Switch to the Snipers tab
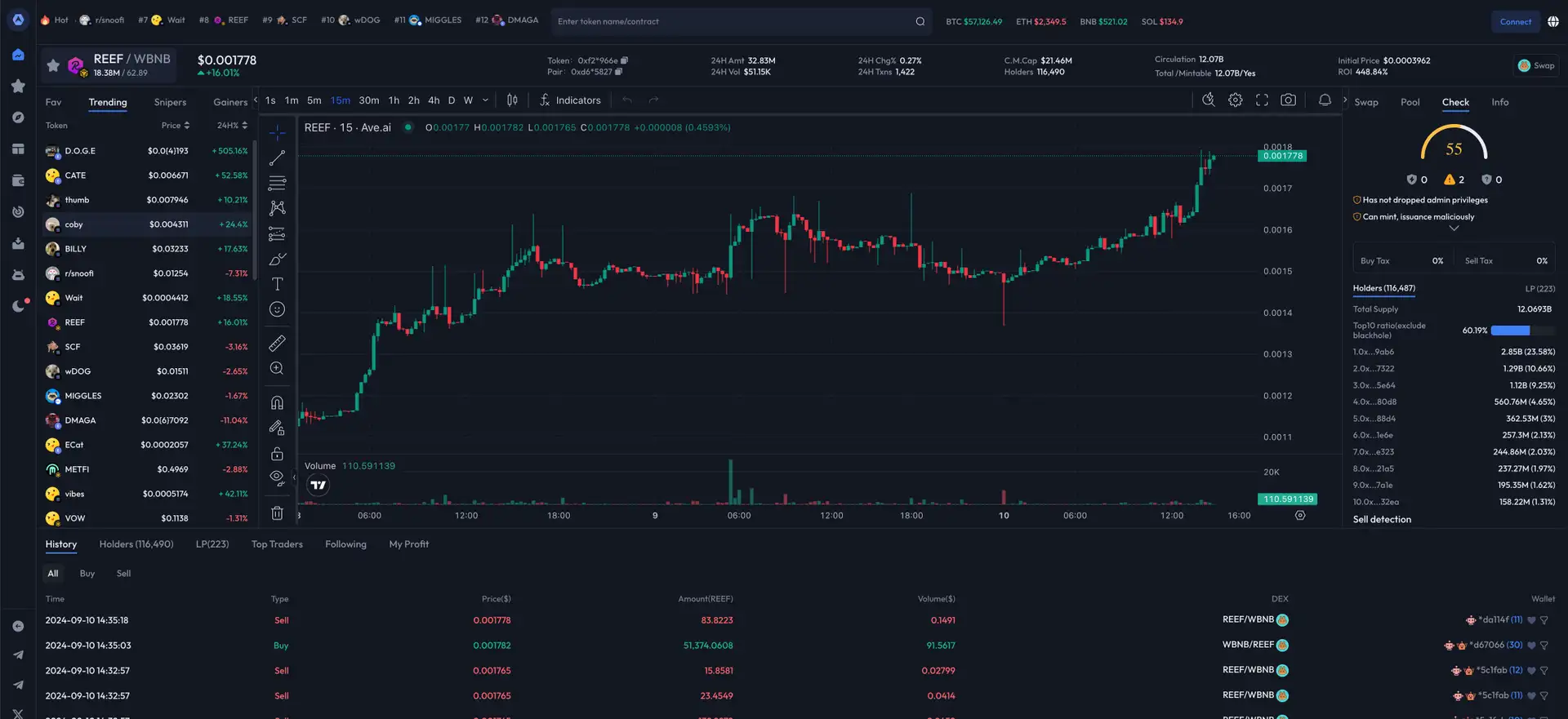 tap(170, 102)
